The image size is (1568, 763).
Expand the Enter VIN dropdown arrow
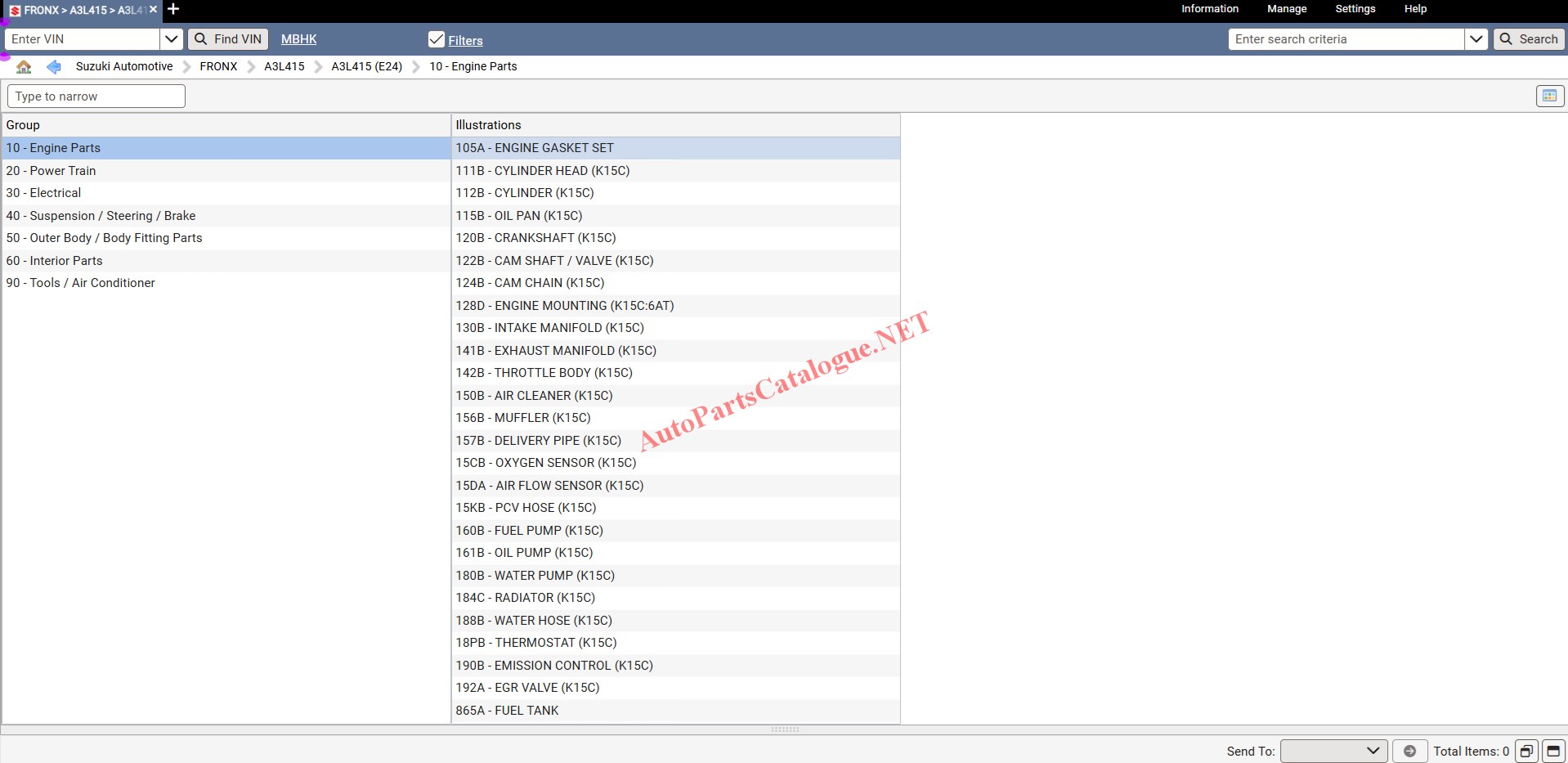tap(171, 39)
